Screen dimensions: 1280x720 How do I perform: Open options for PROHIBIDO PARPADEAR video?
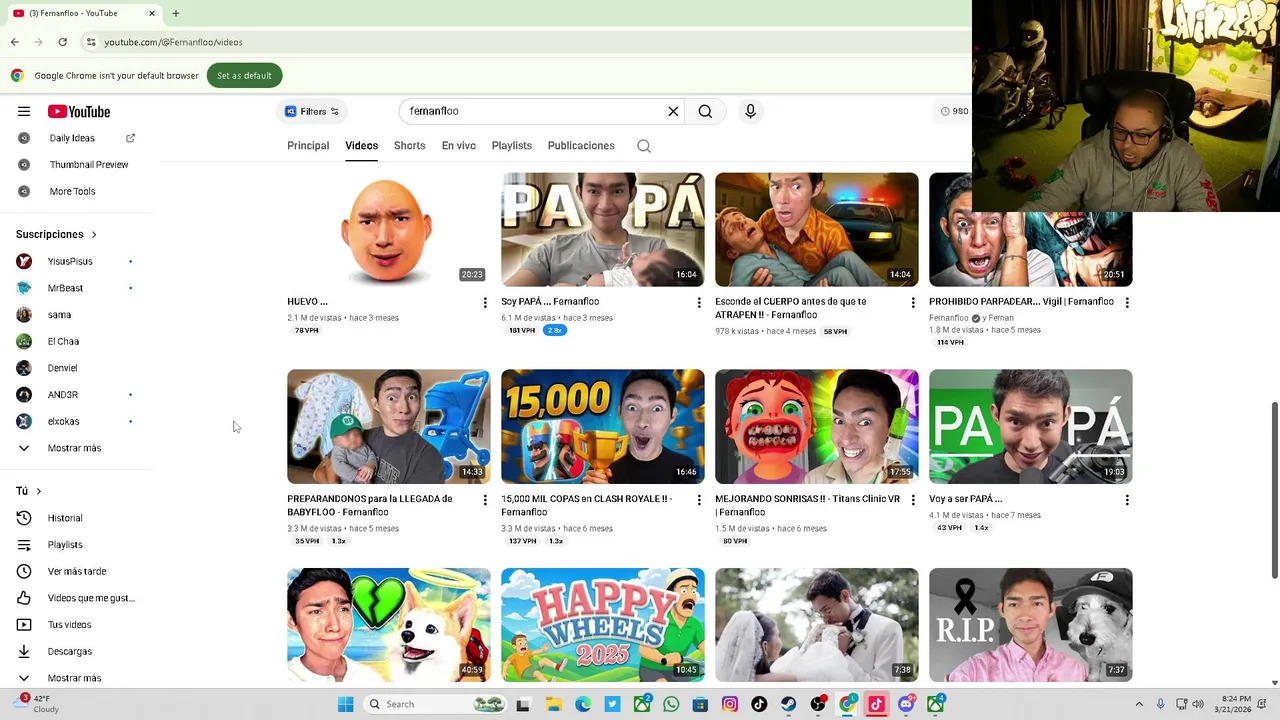point(1127,302)
